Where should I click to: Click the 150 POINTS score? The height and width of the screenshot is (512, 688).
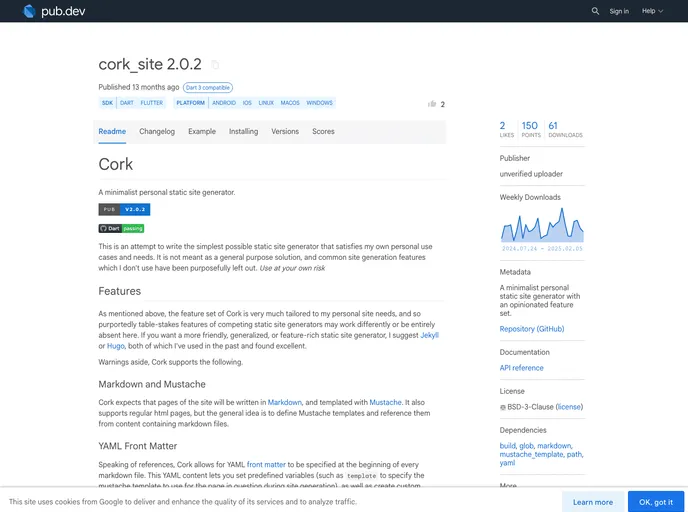(x=530, y=129)
